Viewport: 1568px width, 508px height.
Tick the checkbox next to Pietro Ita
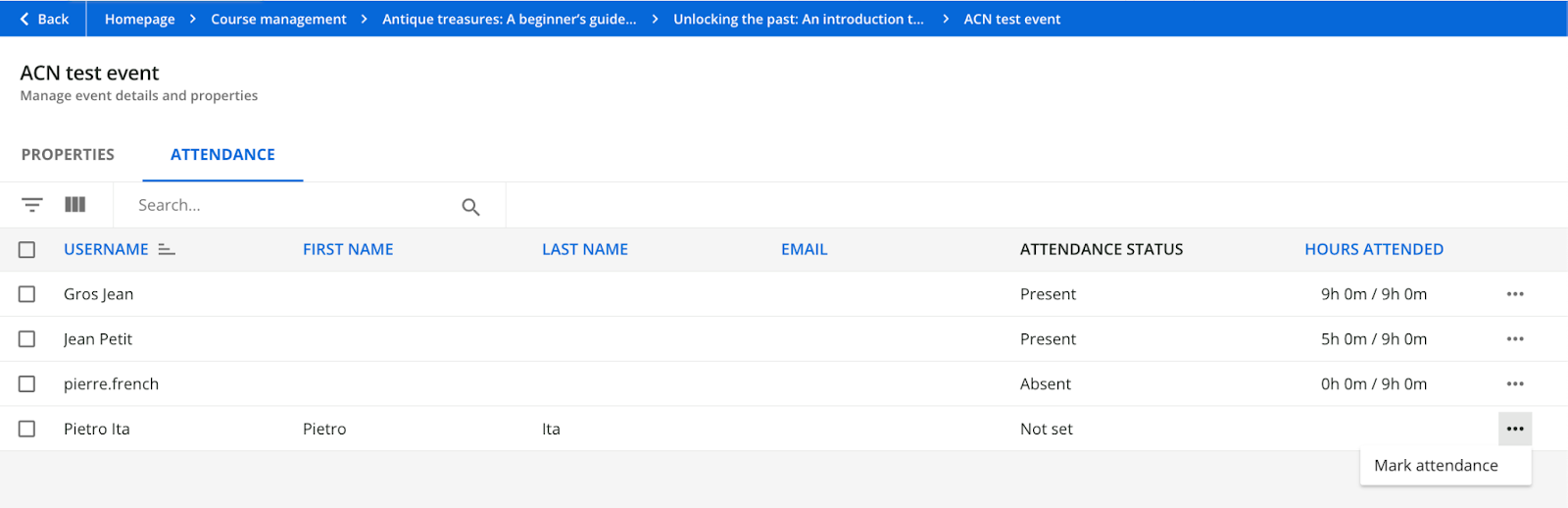(27, 429)
